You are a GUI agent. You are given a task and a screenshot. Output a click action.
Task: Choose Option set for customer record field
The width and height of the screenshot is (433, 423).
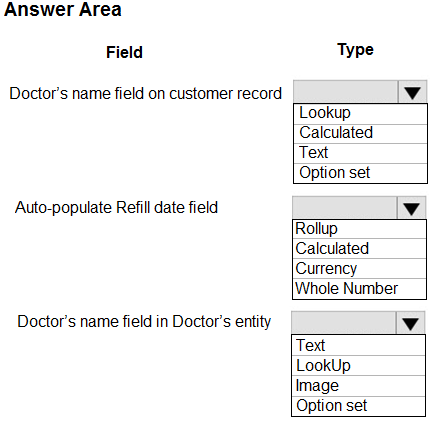point(360,173)
